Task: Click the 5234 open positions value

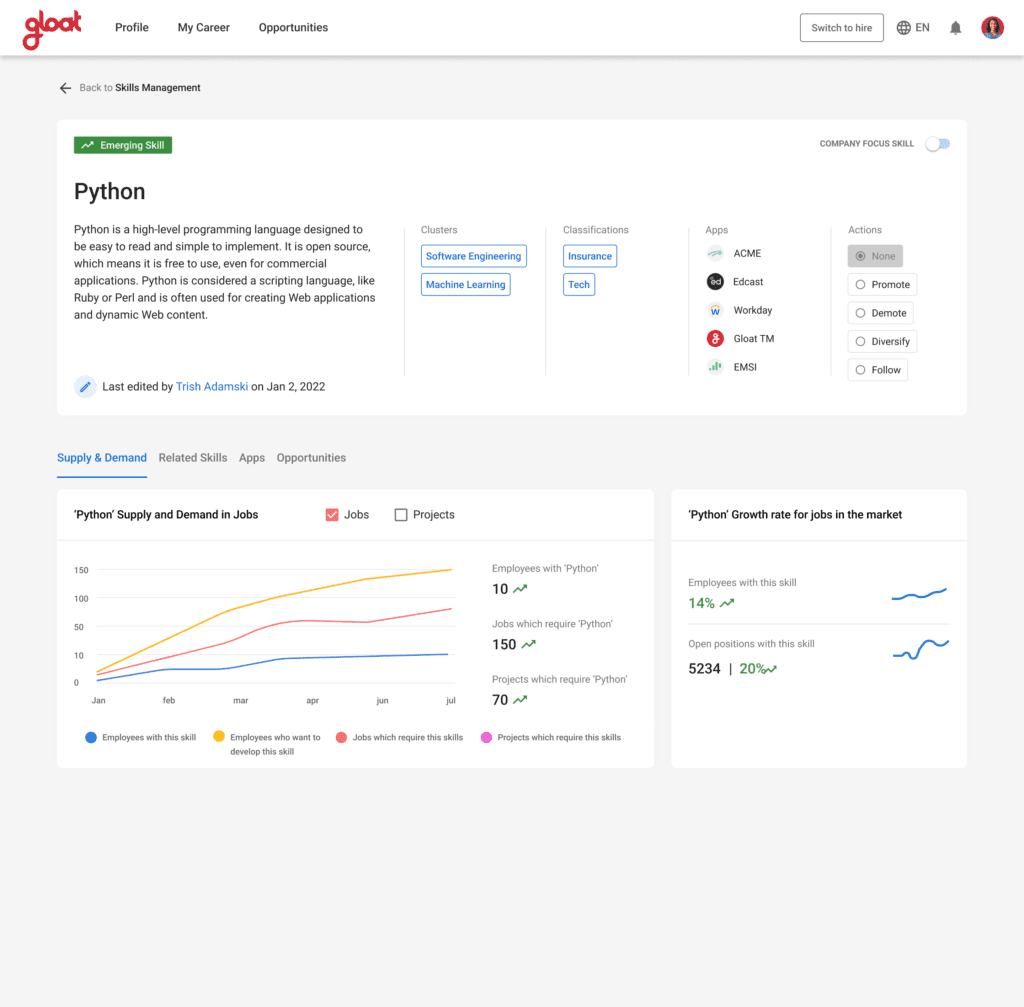Action: [704, 669]
